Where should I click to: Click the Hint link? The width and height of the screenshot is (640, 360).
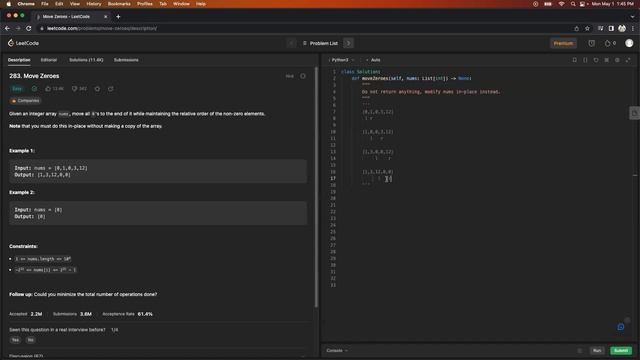[289, 76]
